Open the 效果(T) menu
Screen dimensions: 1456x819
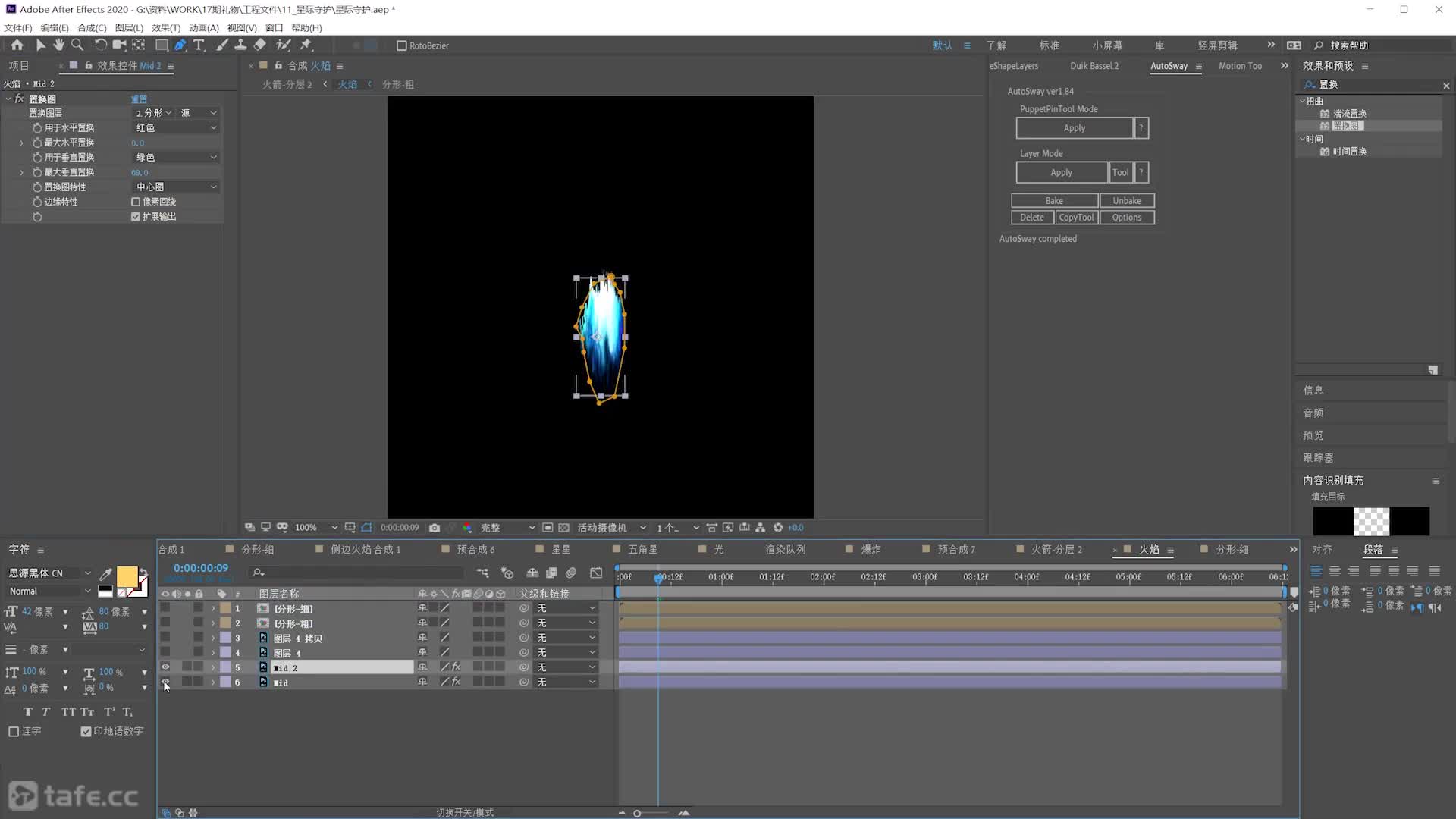click(x=166, y=27)
